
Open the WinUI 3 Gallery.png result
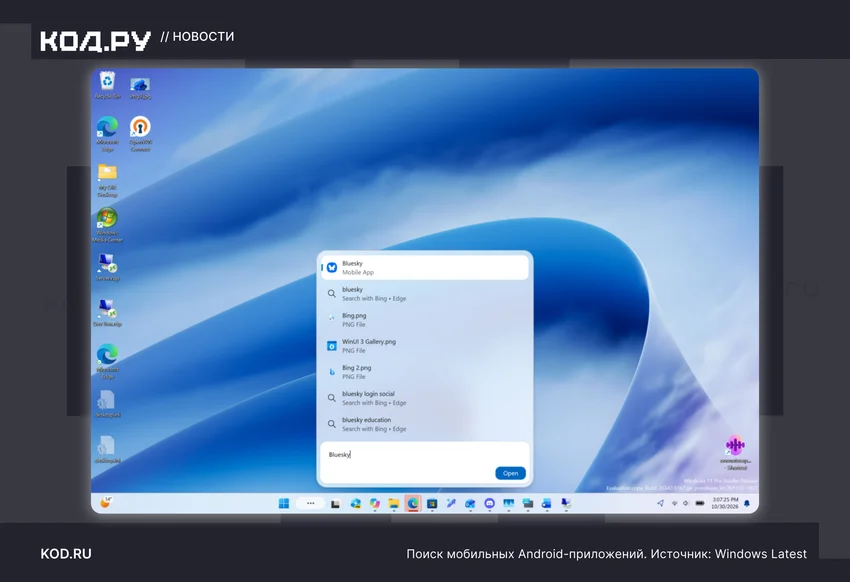point(424,346)
